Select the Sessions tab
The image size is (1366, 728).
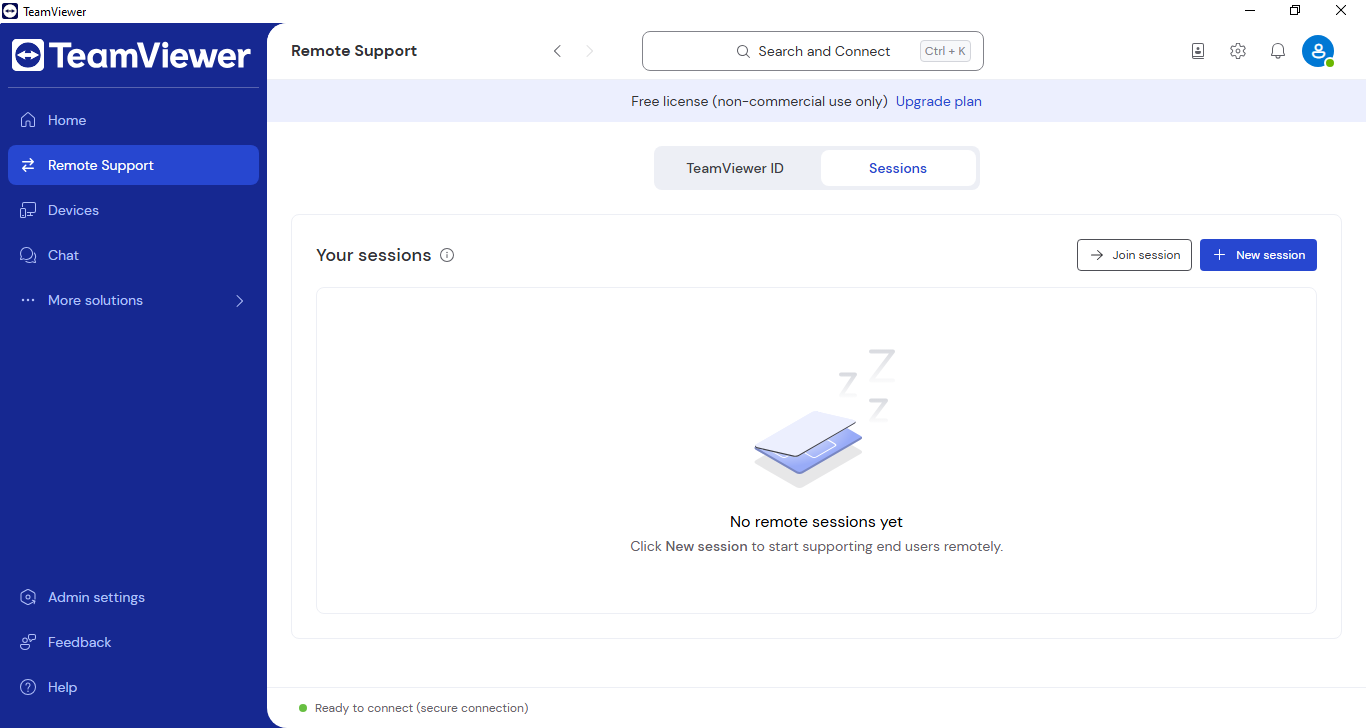pos(897,168)
